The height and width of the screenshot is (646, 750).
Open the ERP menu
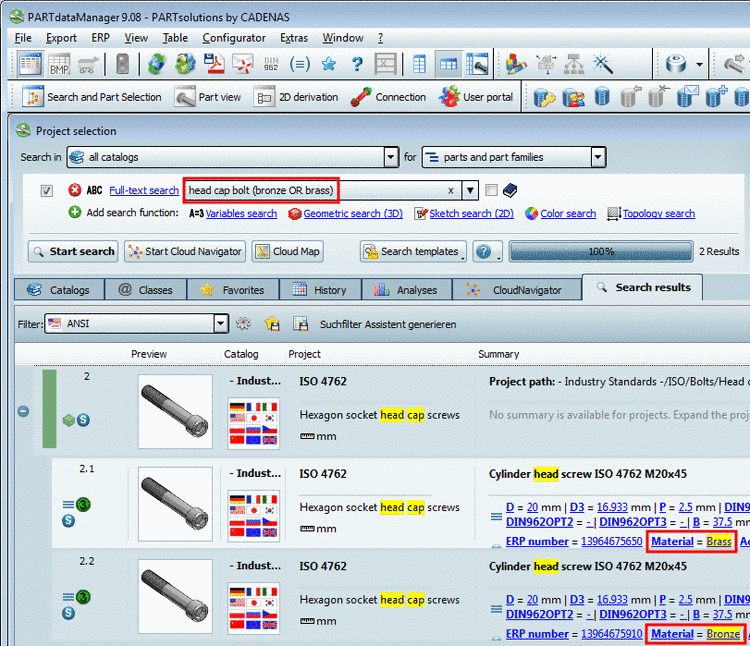pos(100,38)
